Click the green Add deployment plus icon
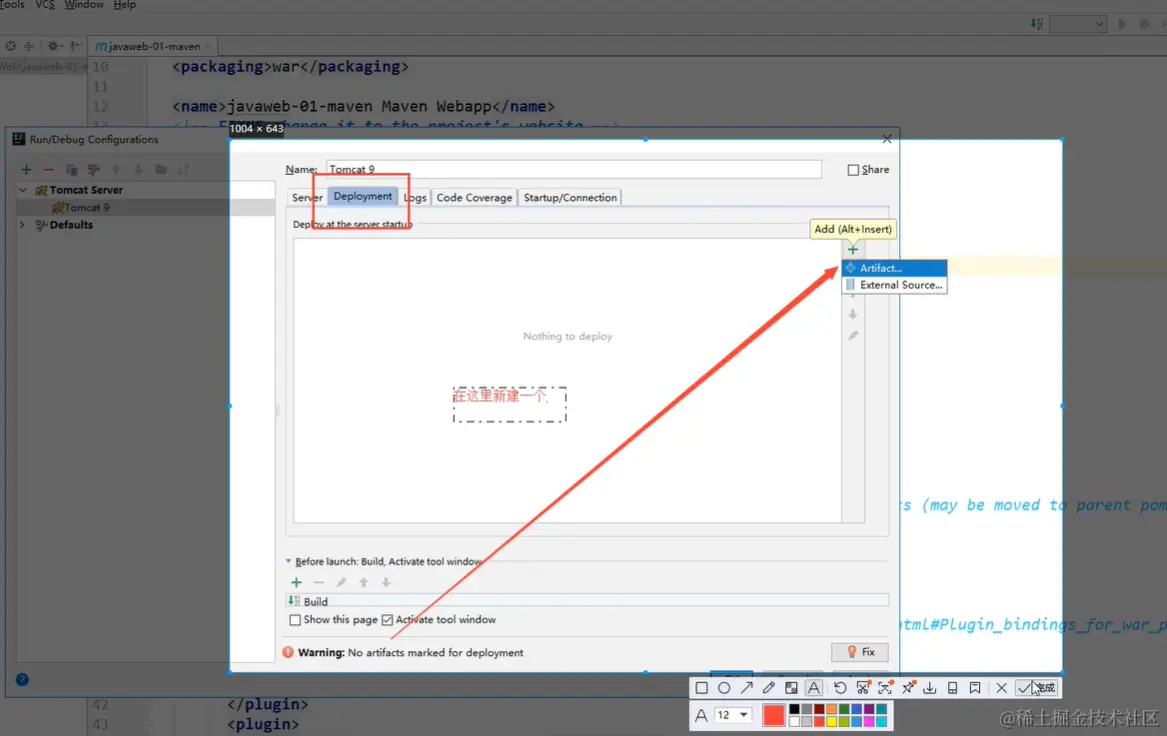The width and height of the screenshot is (1167, 736). click(x=852, y=249)
